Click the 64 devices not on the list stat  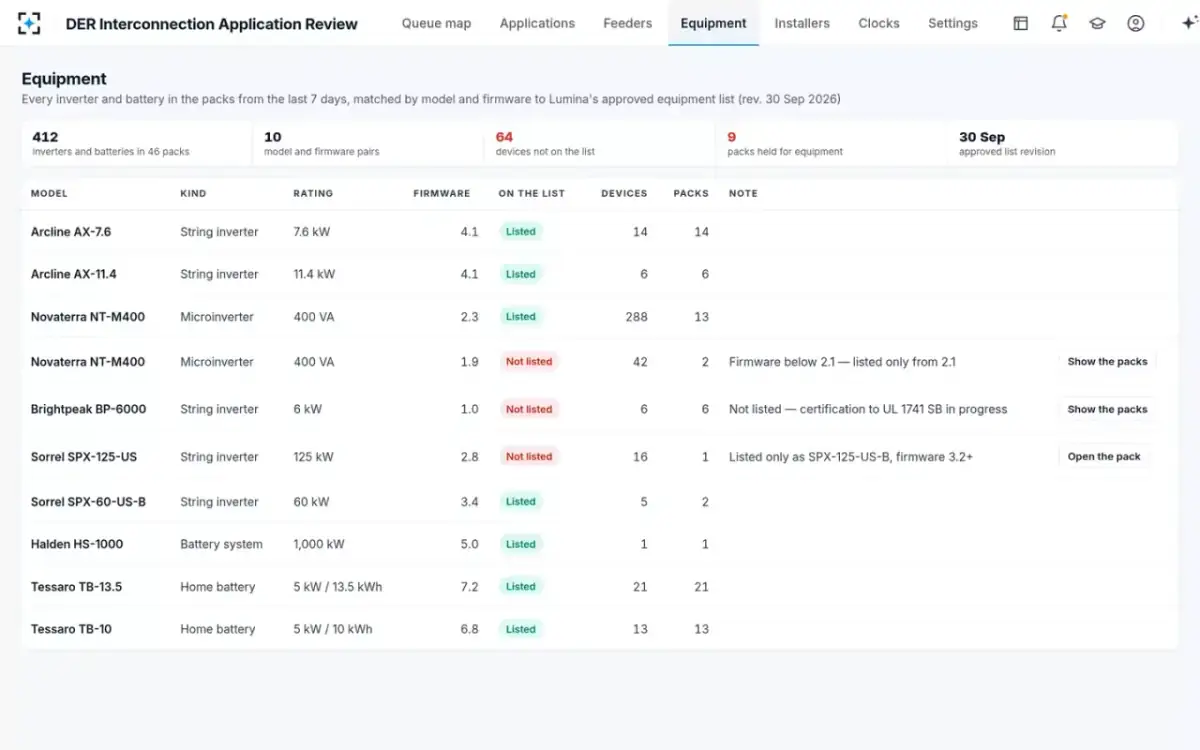[x=600, y=144]
